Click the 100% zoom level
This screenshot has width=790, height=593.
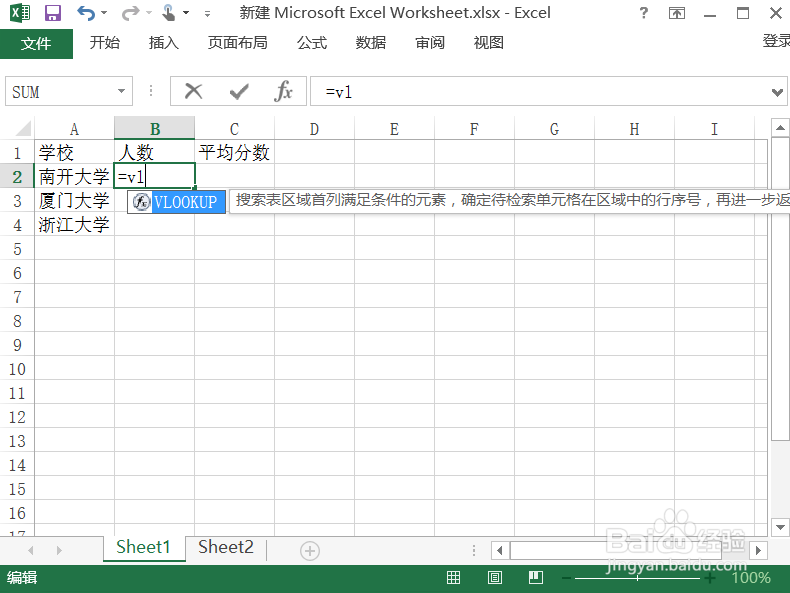point(751,578)
